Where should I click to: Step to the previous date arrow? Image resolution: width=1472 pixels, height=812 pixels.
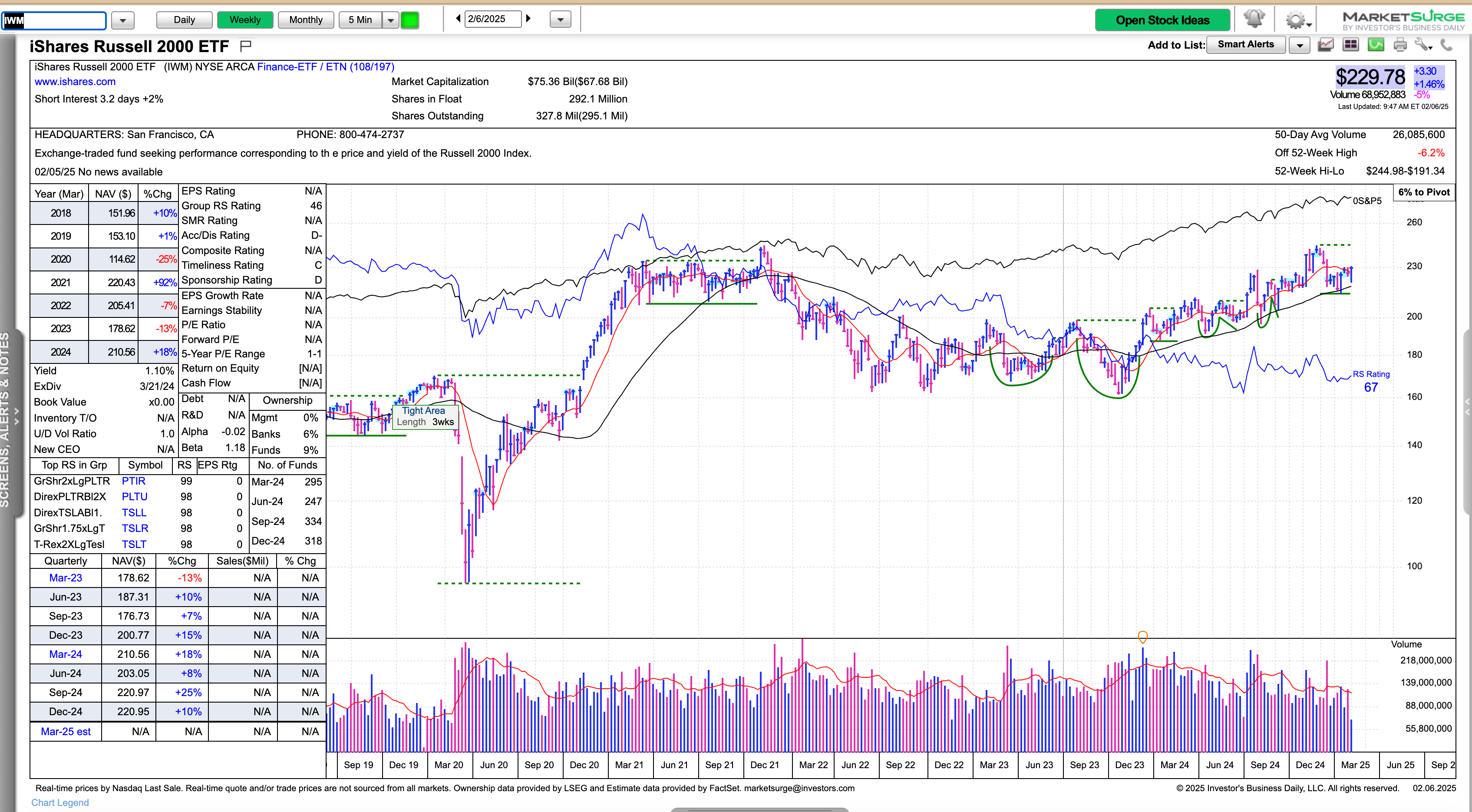(458, 19)
